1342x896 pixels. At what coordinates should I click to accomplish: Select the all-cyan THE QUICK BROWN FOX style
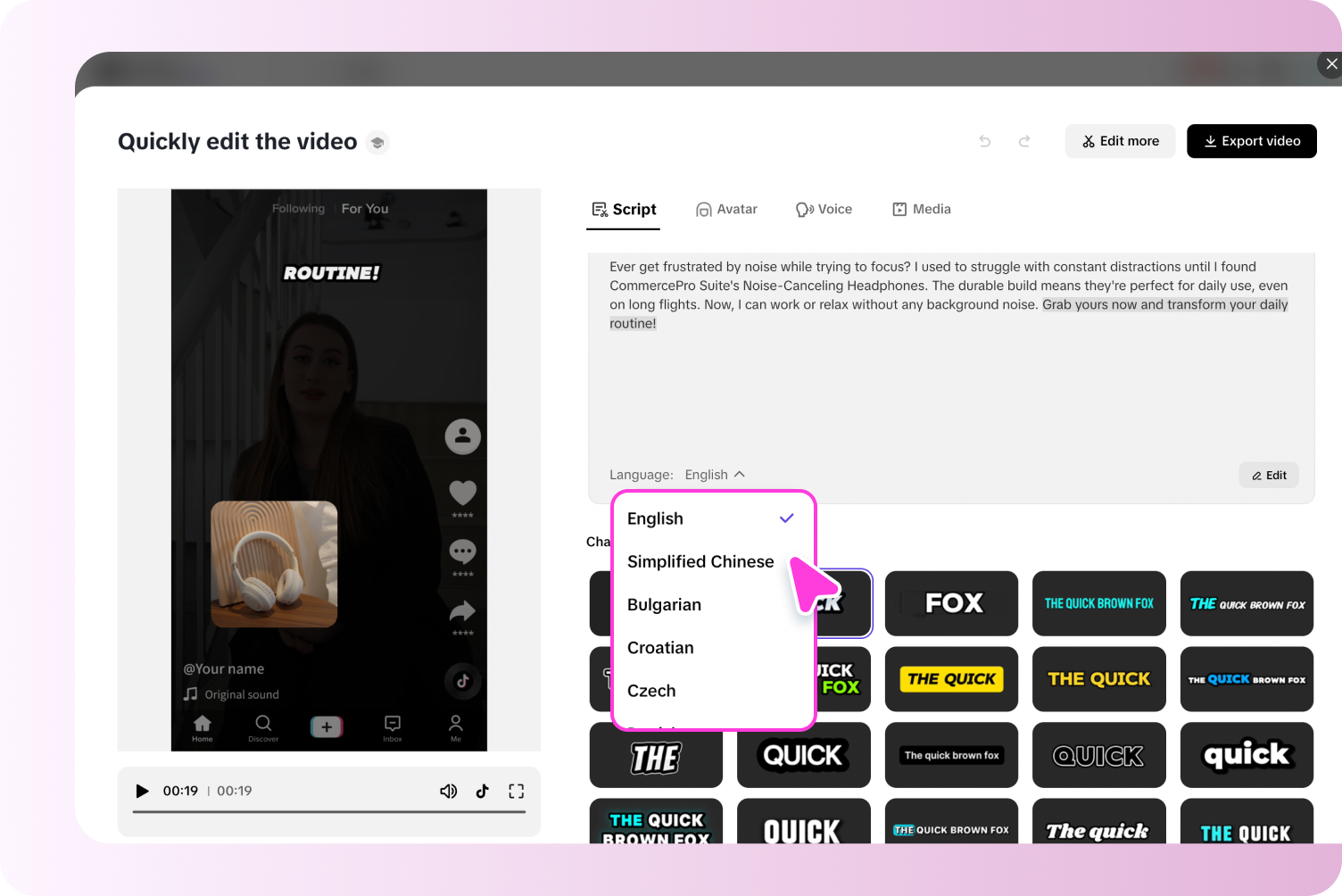(1099, 603)
